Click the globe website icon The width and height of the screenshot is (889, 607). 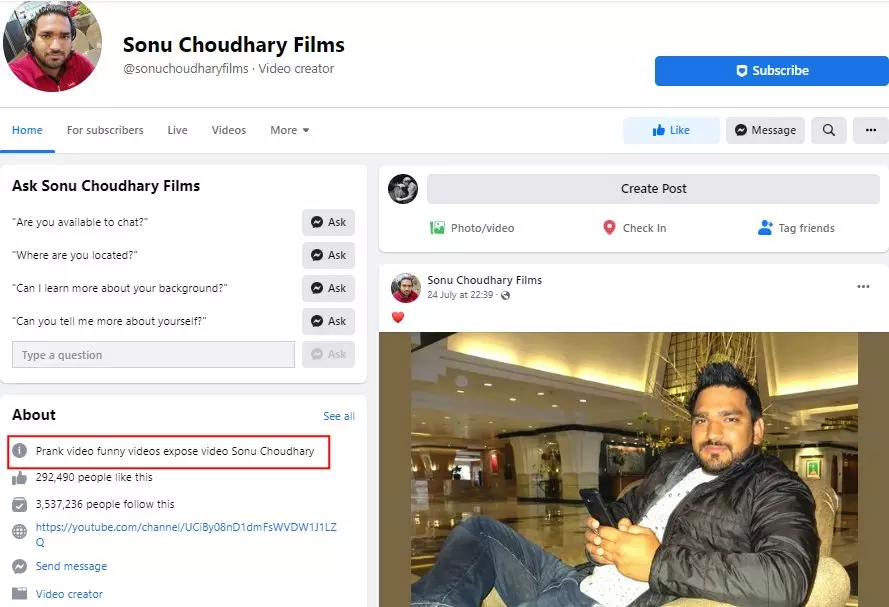click(x=19, y=532)
